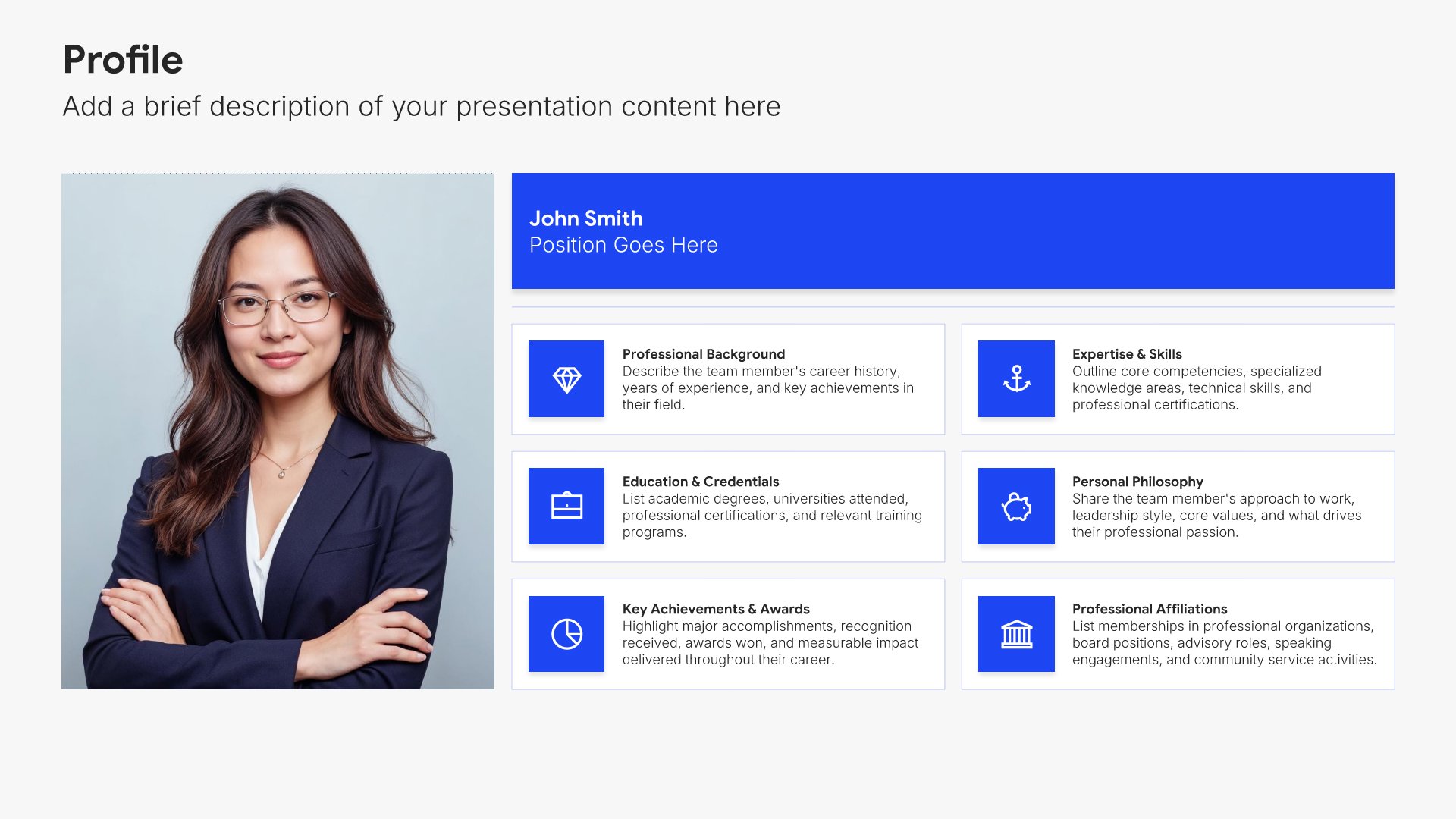Click the pie chart icon beside Key Achievements
Screen dimensions: 1456x819
[566, 634]
